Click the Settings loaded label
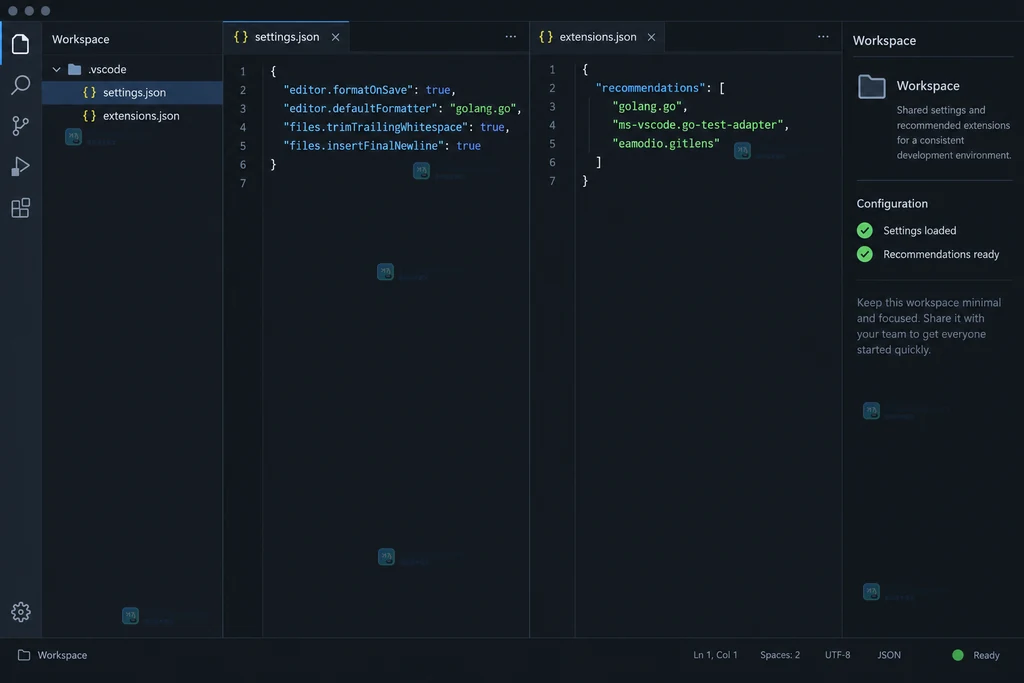This screenshot has width=1024, height=683. coord(920,230)
